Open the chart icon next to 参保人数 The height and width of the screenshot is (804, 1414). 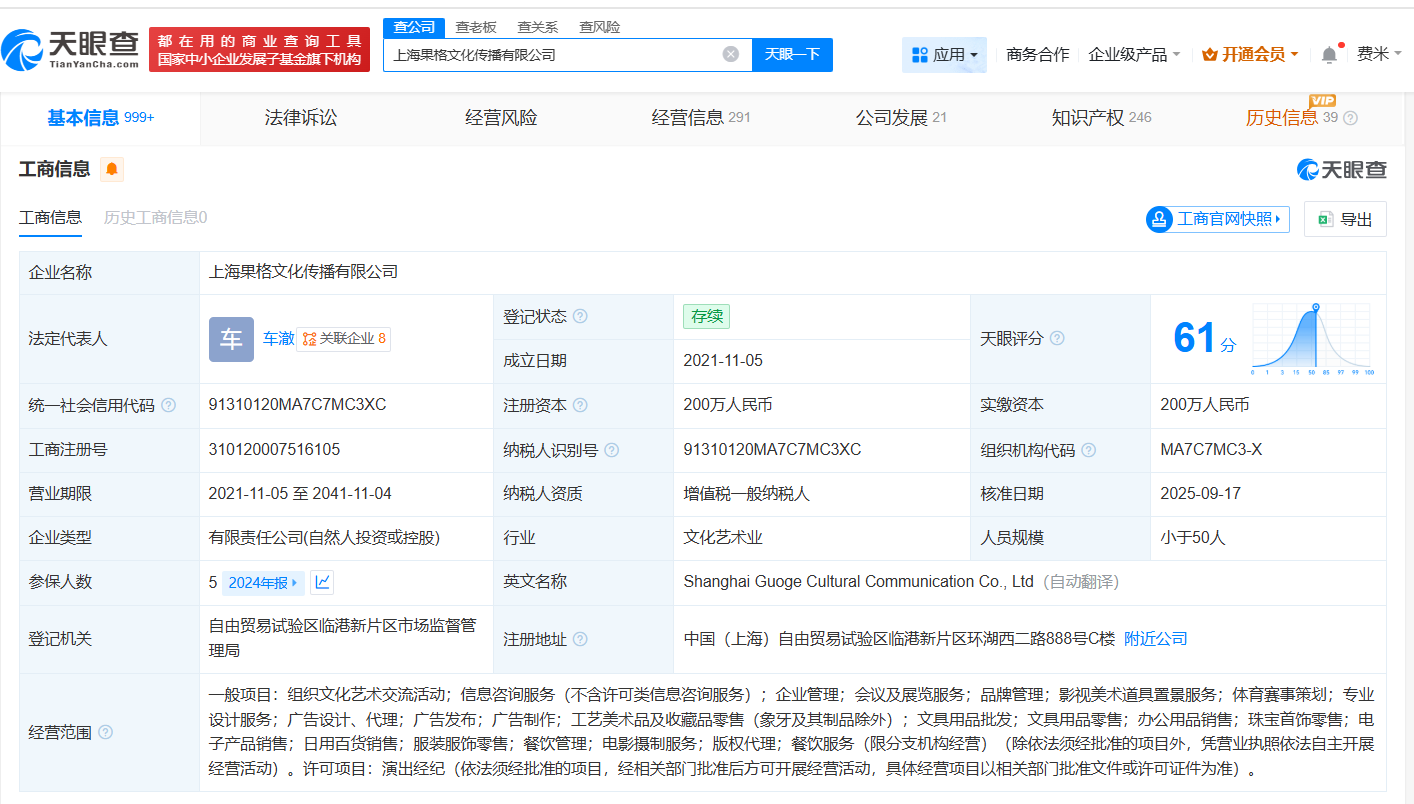coord(322,581)
